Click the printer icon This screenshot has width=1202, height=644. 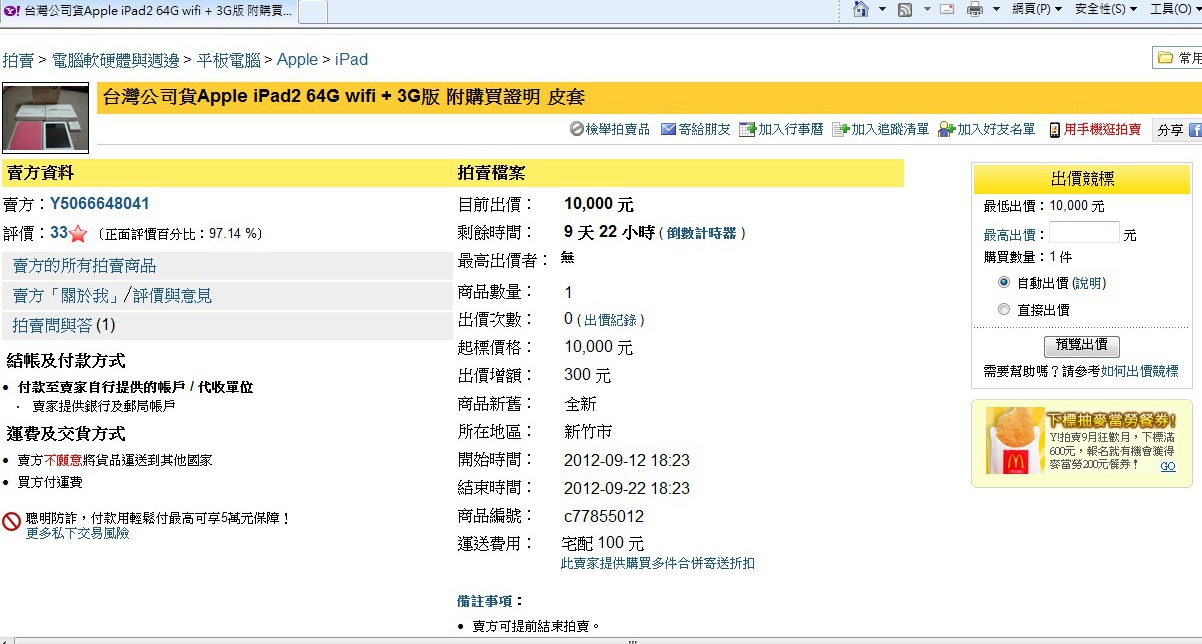click(x=975, y=9)
